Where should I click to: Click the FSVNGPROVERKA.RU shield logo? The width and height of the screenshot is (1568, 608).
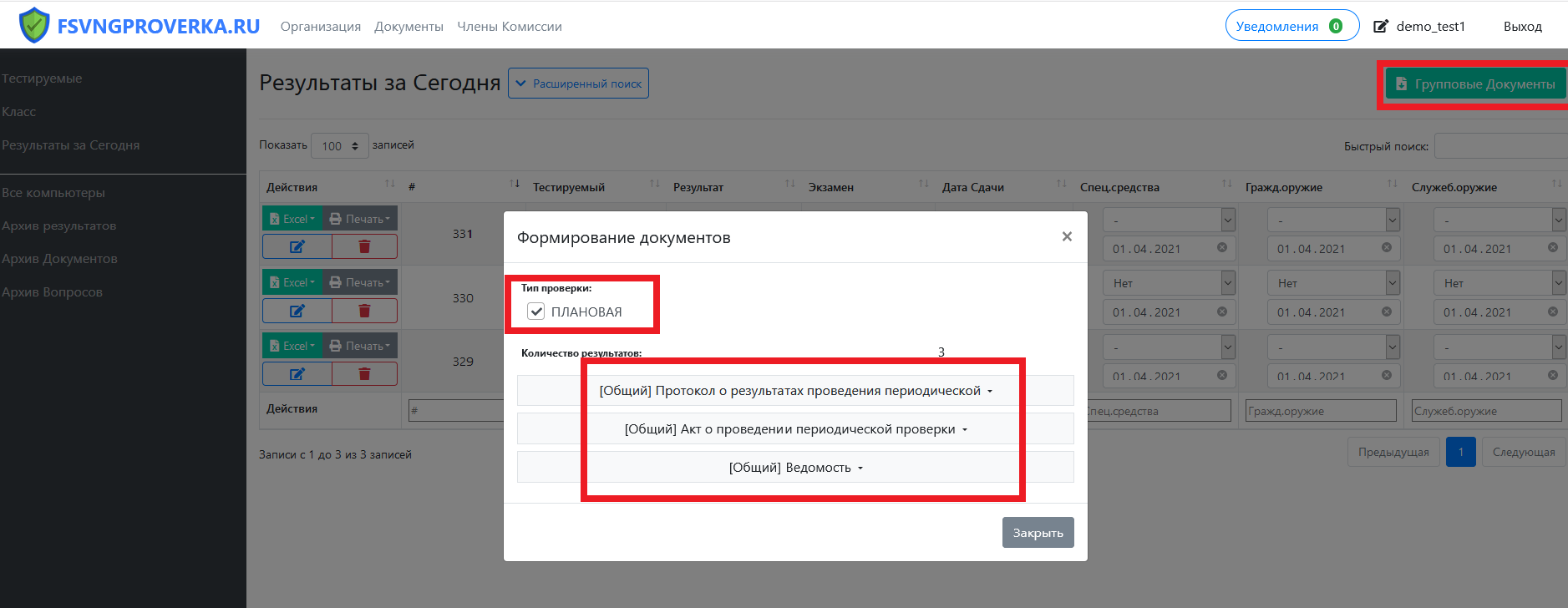click(x=34, y=25)
